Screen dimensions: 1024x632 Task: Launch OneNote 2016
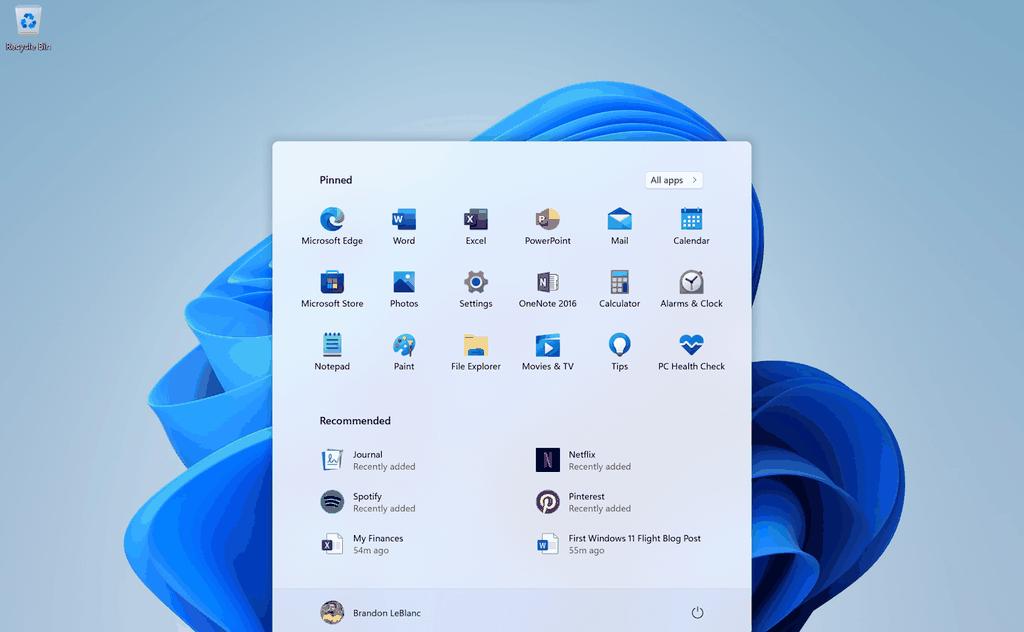coord(547,288)
